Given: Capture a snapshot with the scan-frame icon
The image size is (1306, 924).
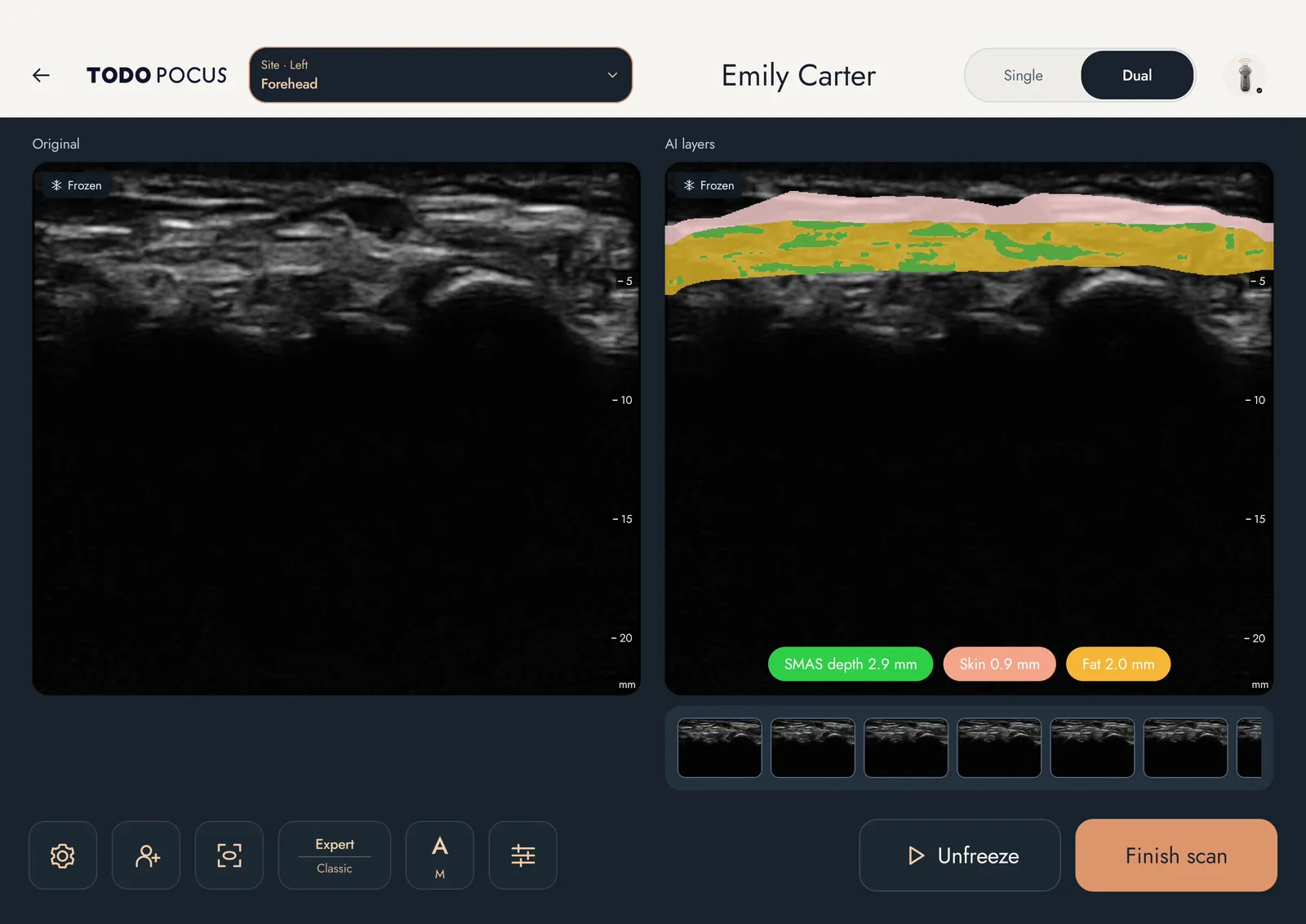Looking at the screenshot, I should [229, 855].
